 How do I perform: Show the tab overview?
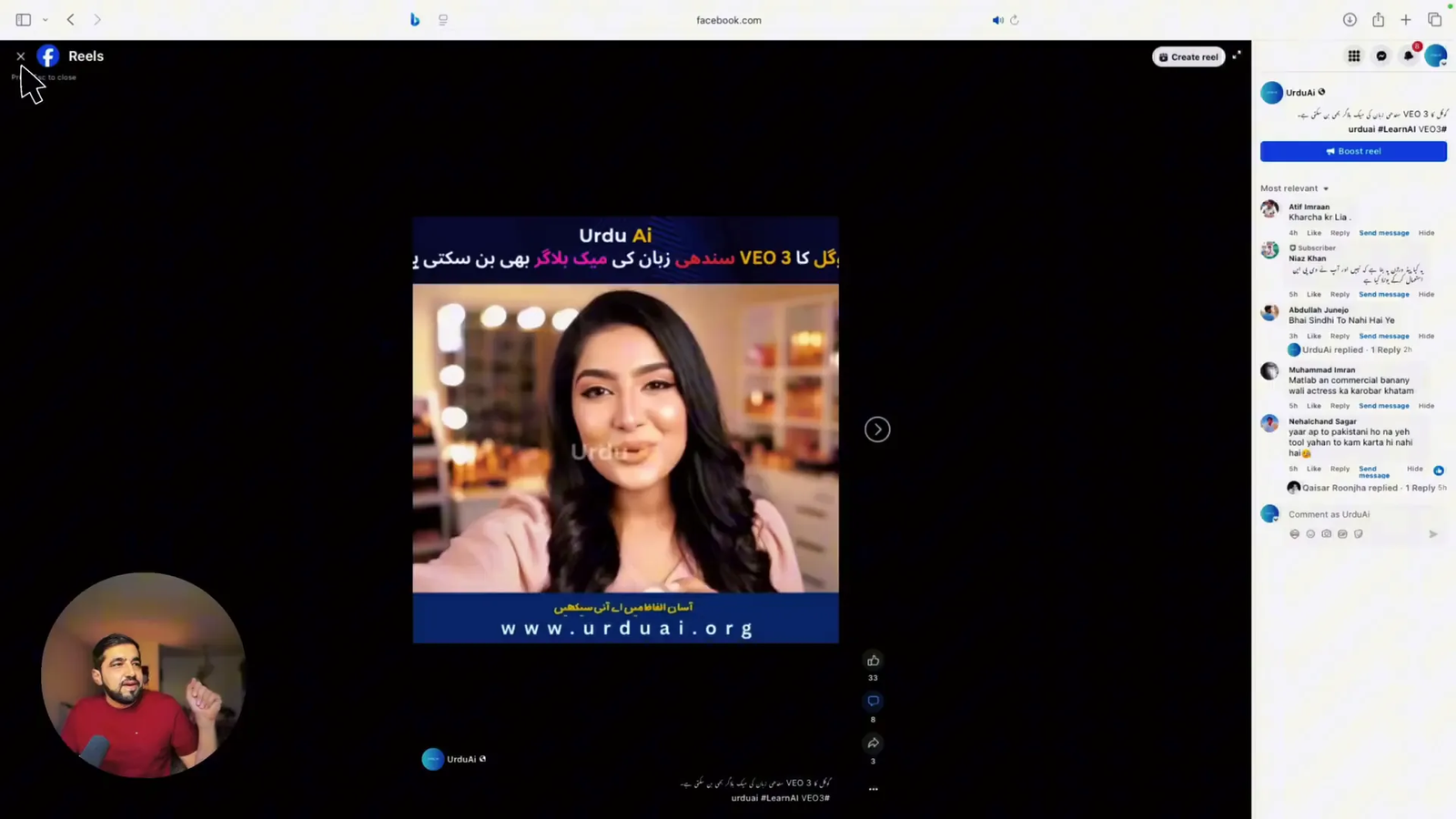(1435, 20)
